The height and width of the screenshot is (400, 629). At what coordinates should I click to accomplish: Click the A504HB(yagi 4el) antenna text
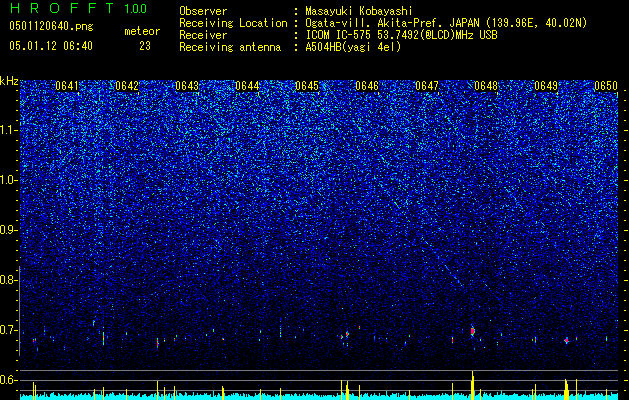point(353,47)
